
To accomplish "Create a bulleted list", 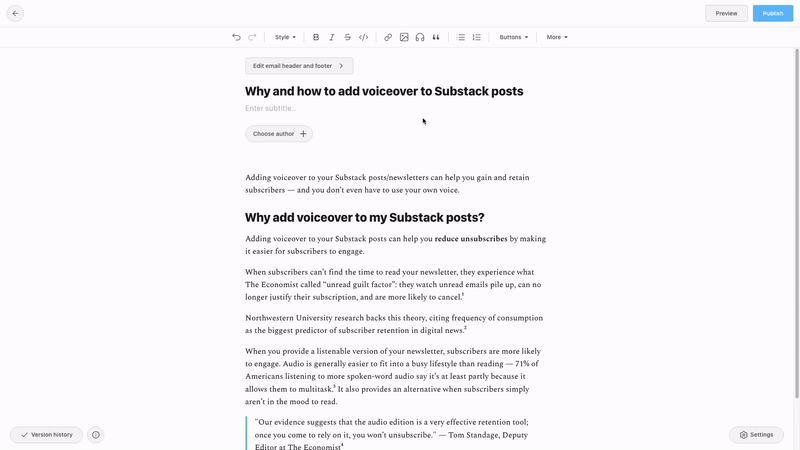I will (x=461, y=37).
